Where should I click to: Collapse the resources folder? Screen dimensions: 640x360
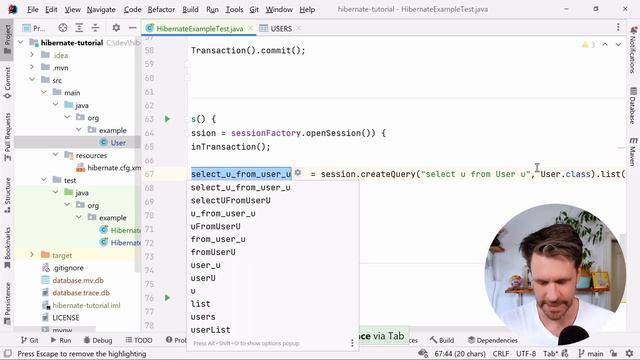coord(56,155)
